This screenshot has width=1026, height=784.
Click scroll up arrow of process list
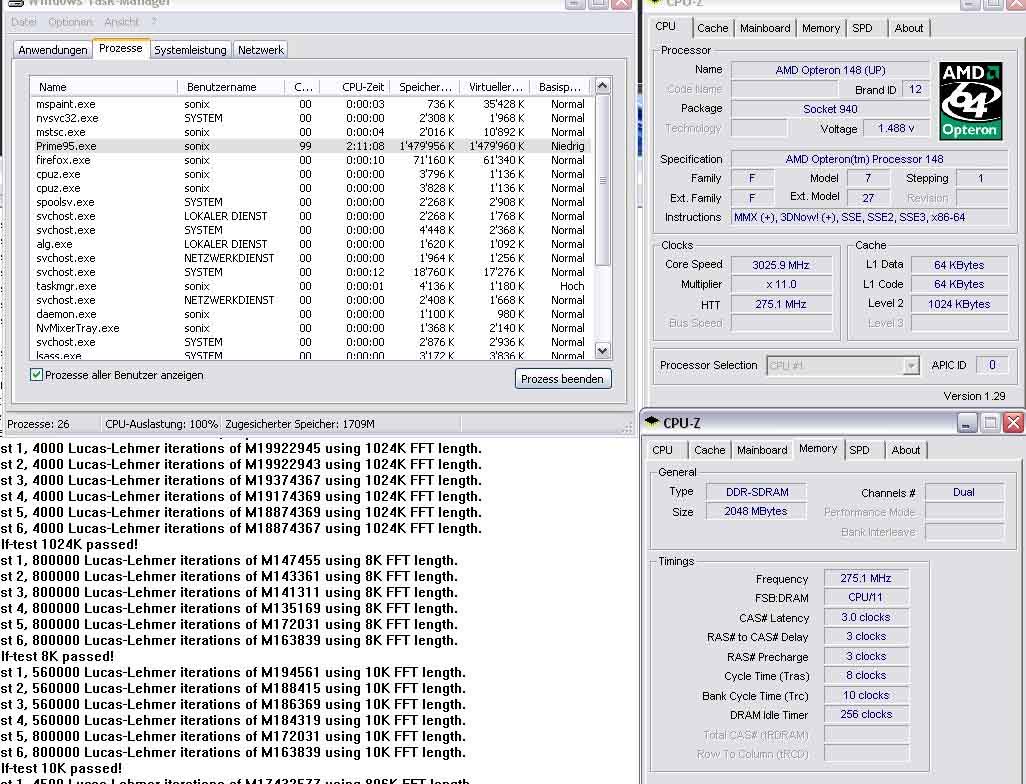(603, 85)
